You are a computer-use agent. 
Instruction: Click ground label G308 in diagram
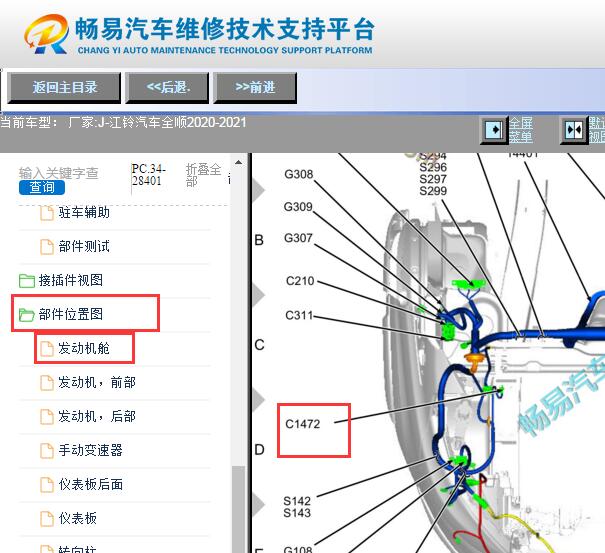(299, 174)
